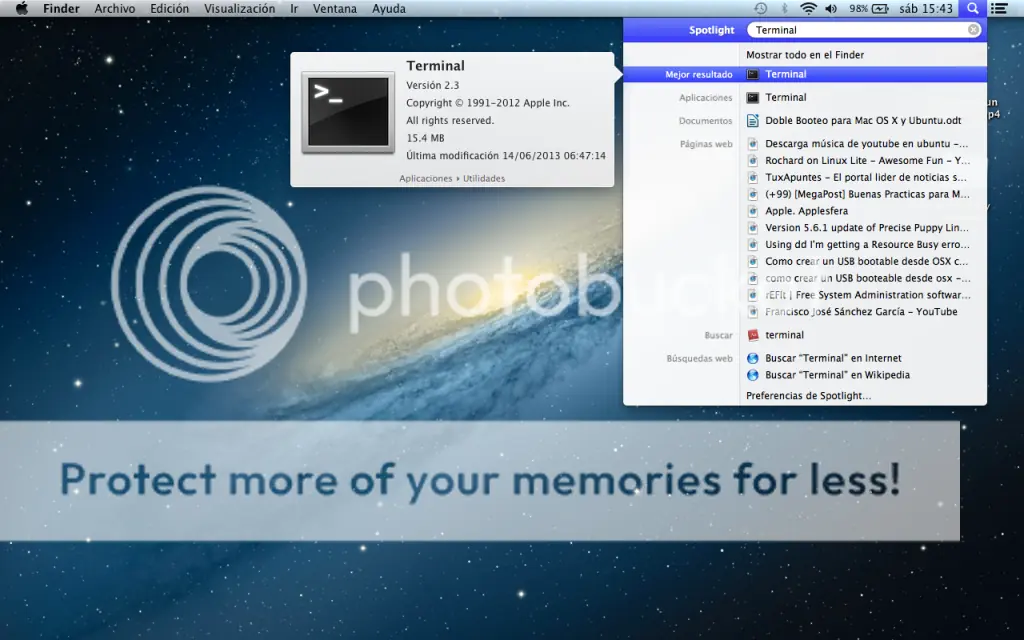This screenshot has width=1024, height=640.
Task: Open Rochard on Linux Lite web page
Action: click(867, 161)
